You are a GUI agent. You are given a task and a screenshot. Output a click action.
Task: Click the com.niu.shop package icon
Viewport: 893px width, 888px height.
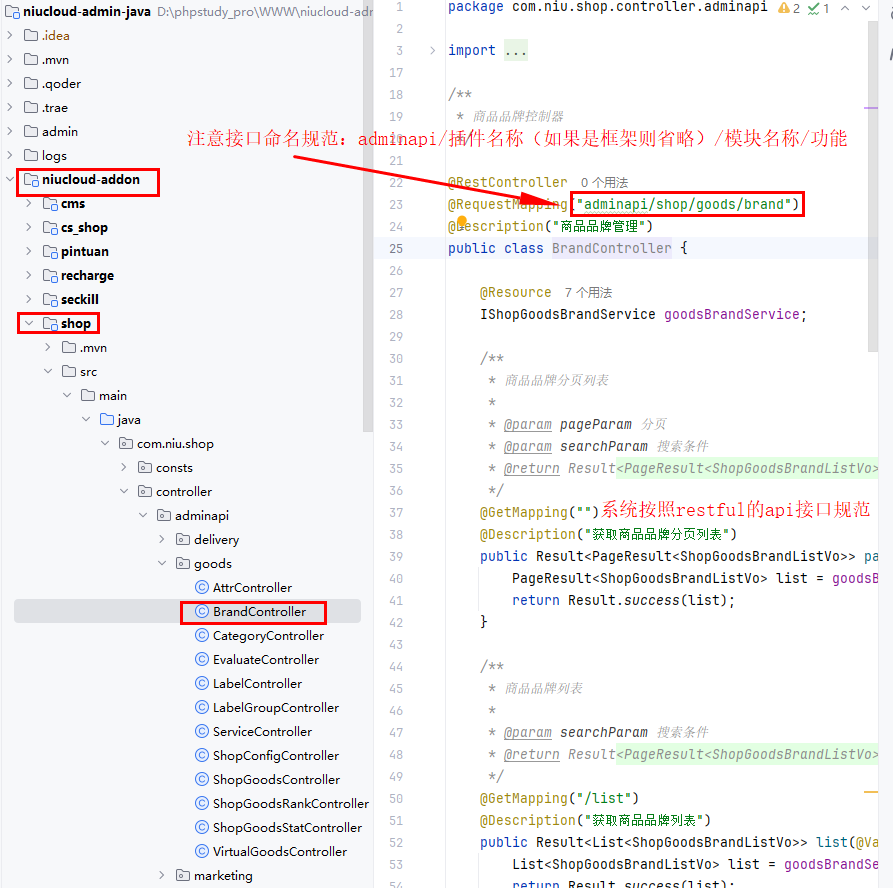pyautogui.click(x=126, y=444)
